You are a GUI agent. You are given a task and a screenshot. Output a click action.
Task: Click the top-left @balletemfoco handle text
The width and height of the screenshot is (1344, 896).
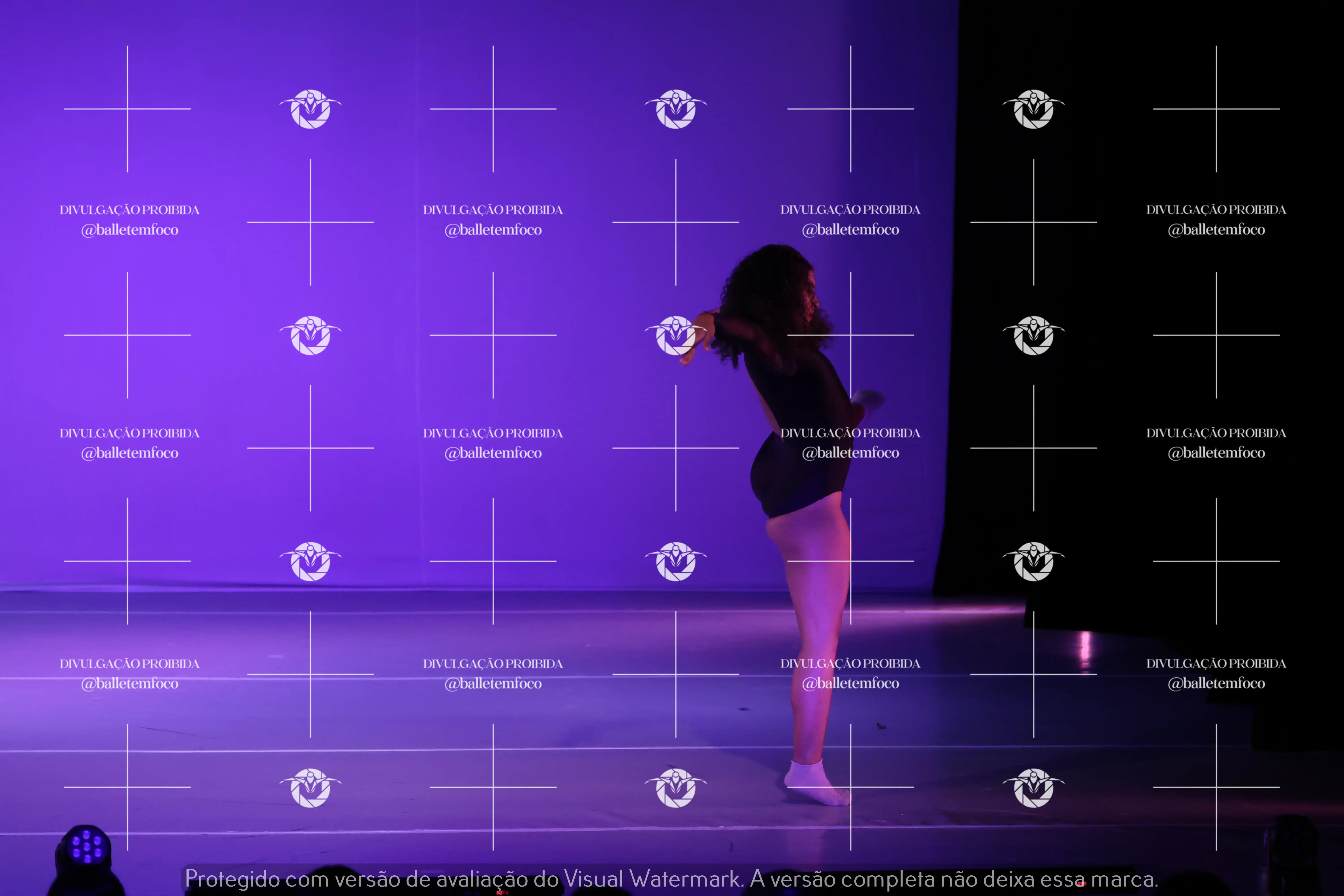pos(130,230)
